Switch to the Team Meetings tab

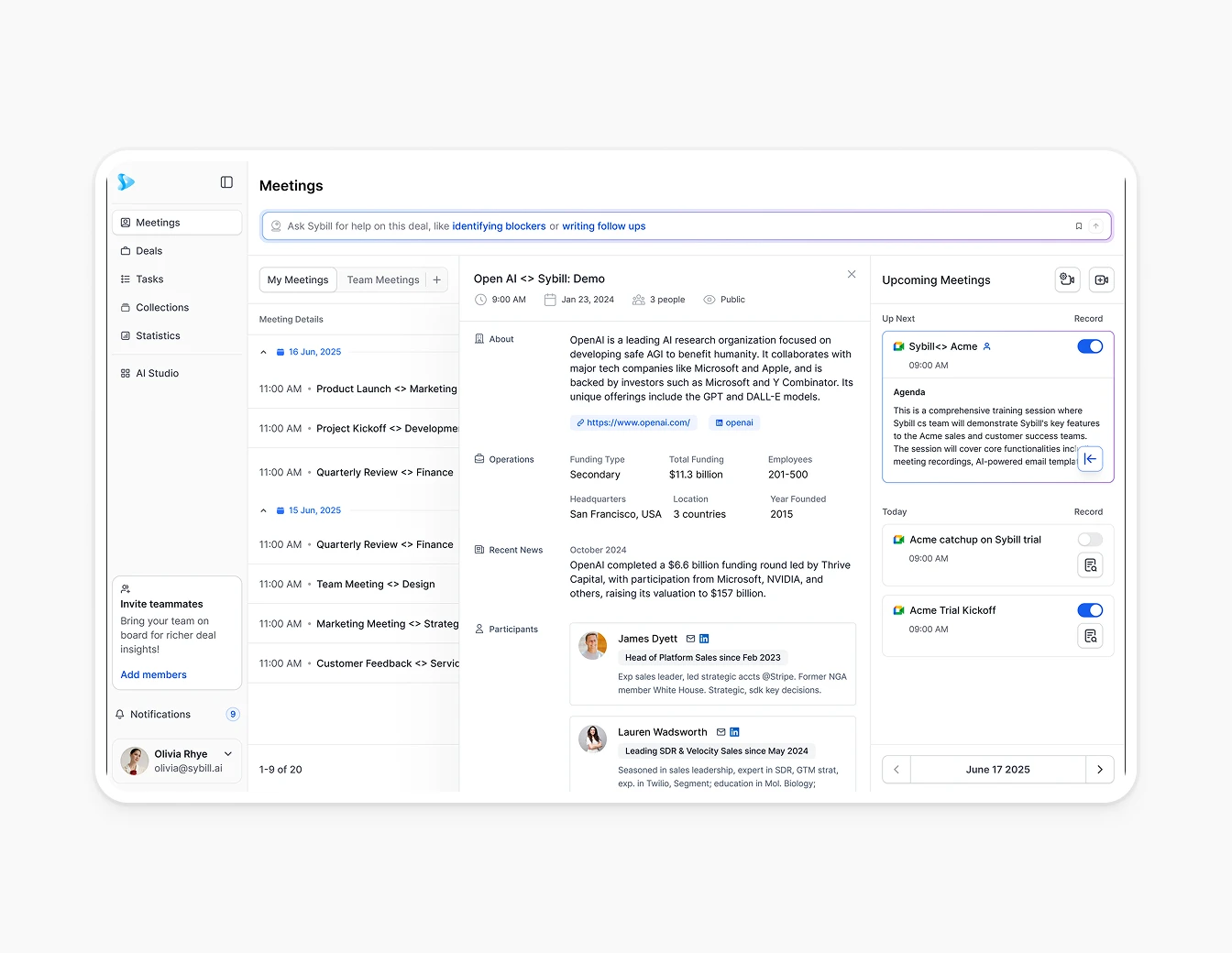(383, 279)
